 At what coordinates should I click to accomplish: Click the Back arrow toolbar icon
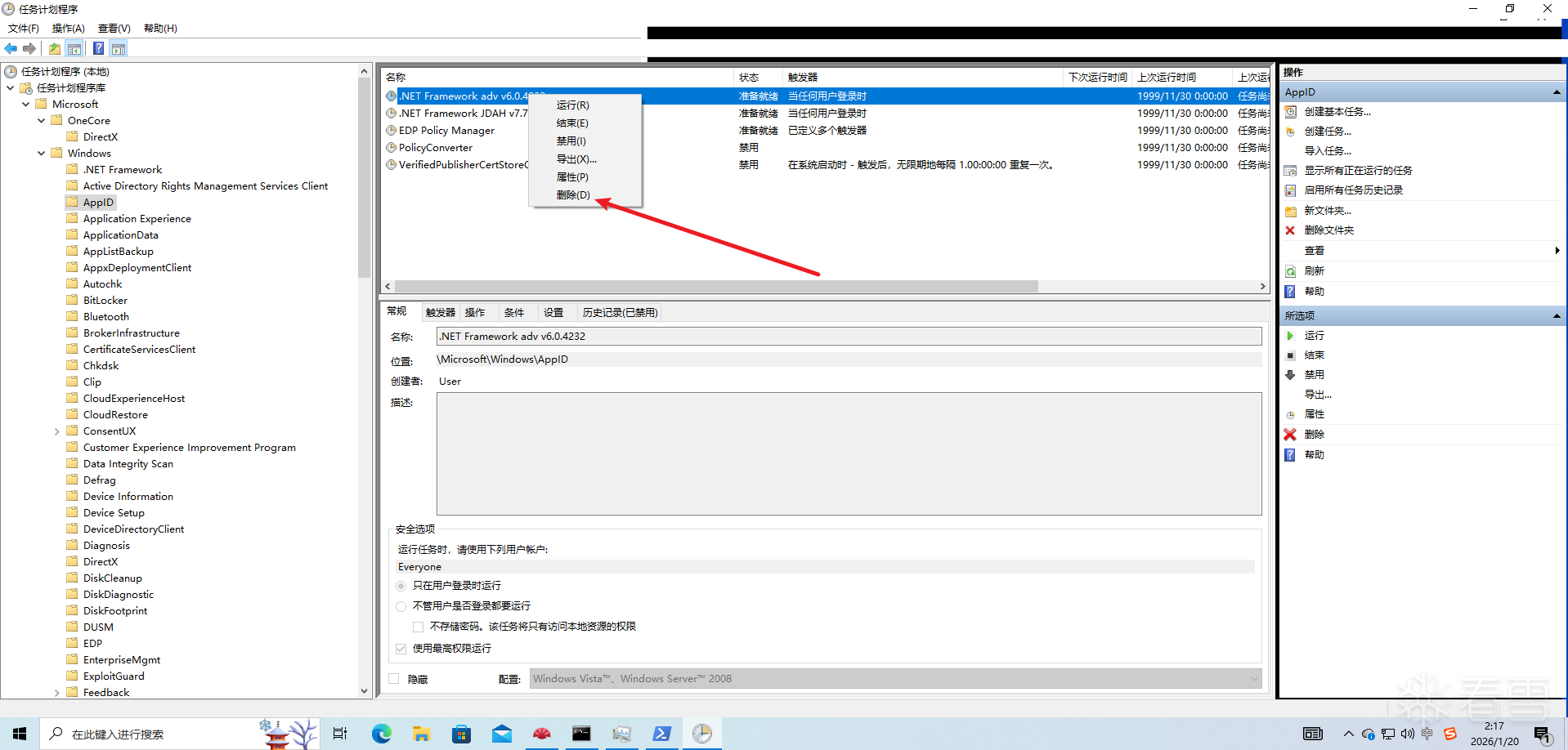coord(11,49)
